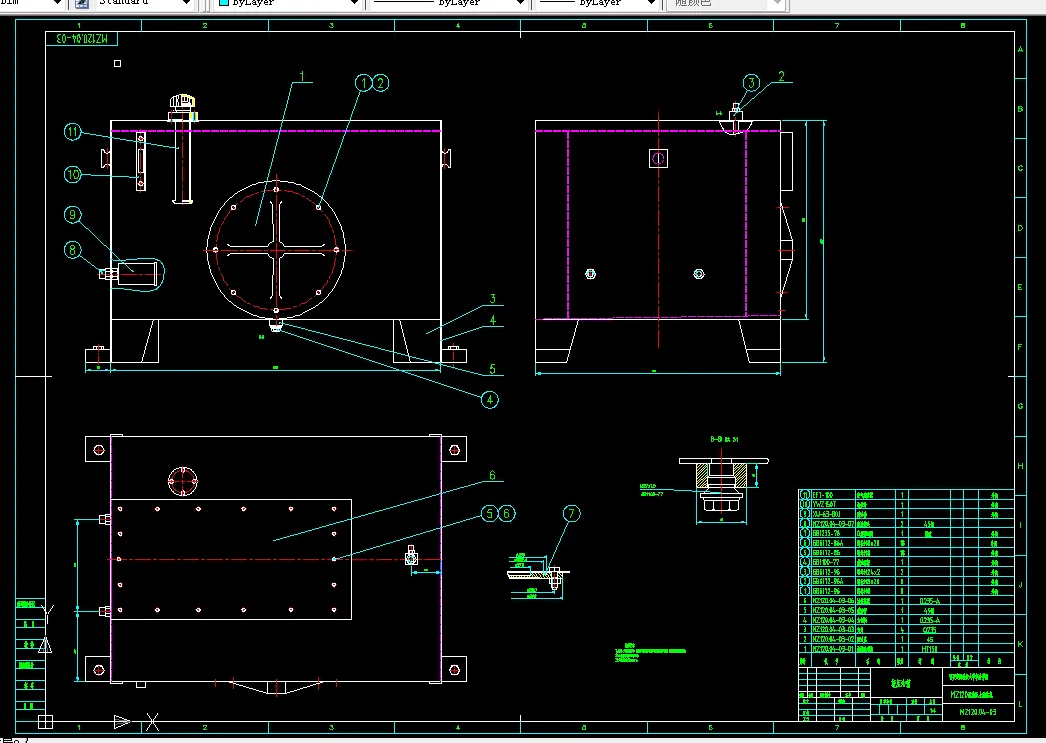
Task: Select balloon 7 near the bolt detail
Action: [572, 514]
